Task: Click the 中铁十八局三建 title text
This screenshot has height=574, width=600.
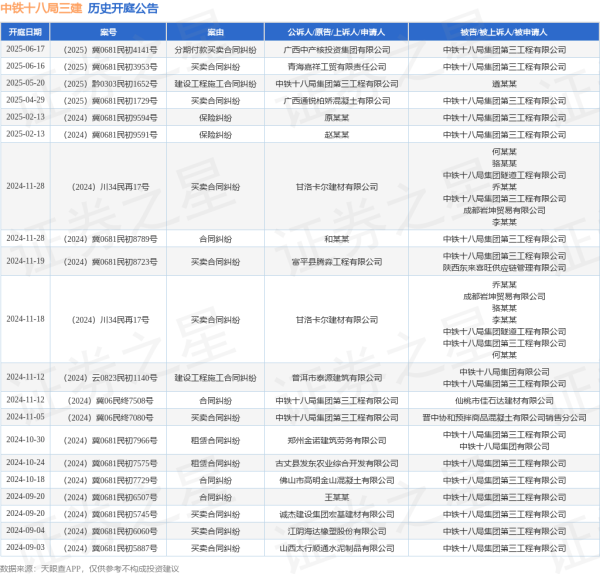Action: pos(41,9)
